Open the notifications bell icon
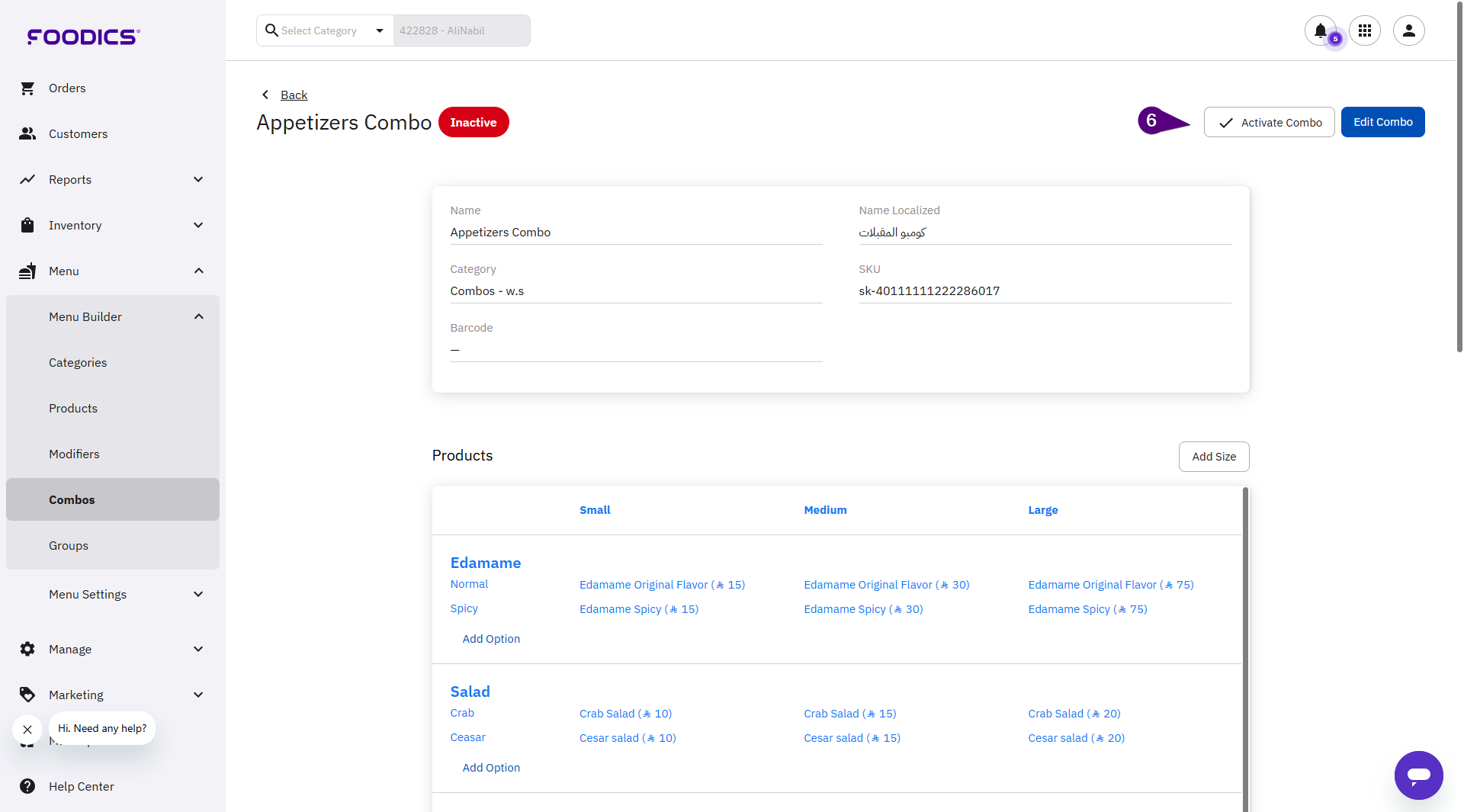This screenshot has height=812, width=1464. [1320, 30]
